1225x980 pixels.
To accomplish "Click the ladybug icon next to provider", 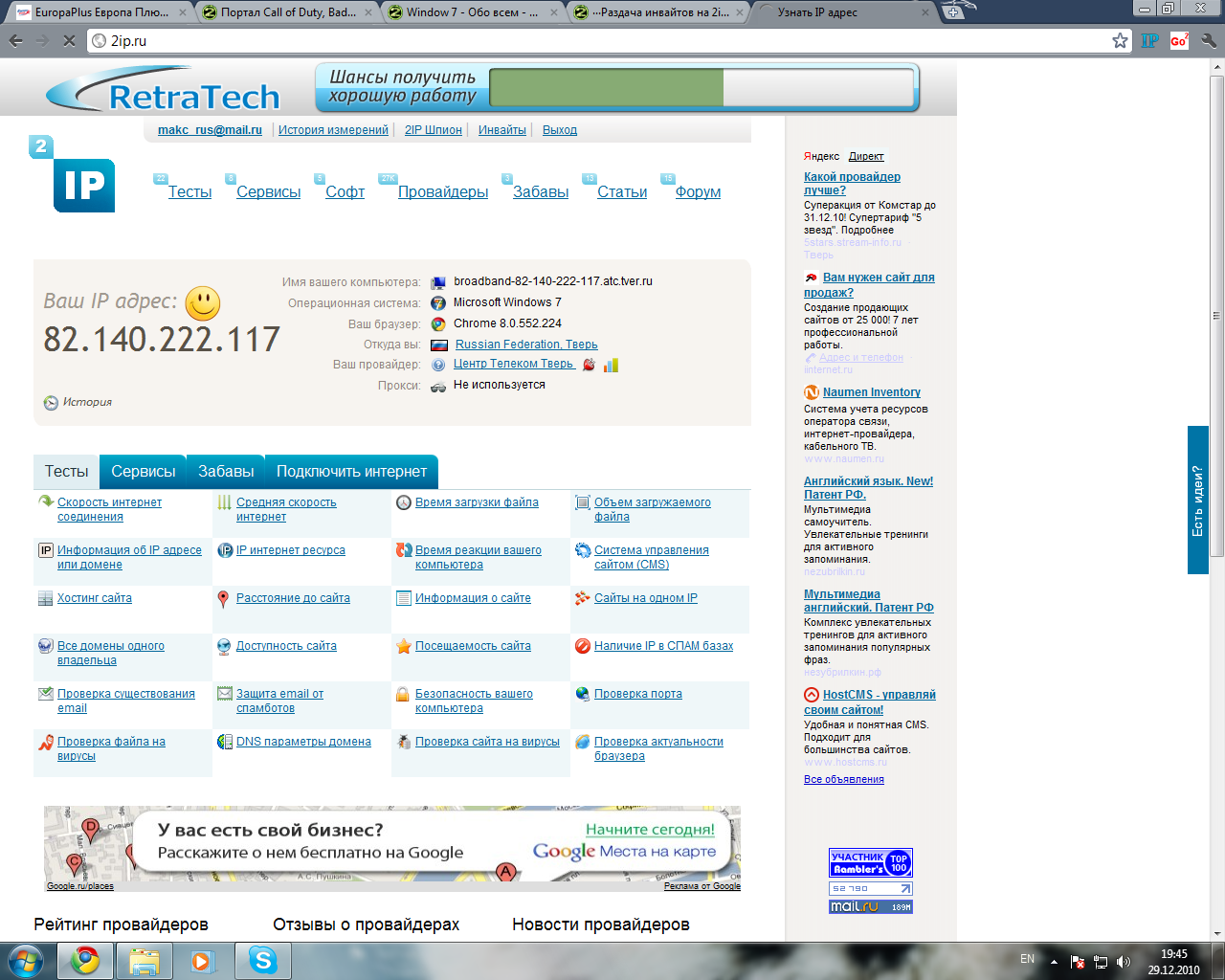I will 589,365.
